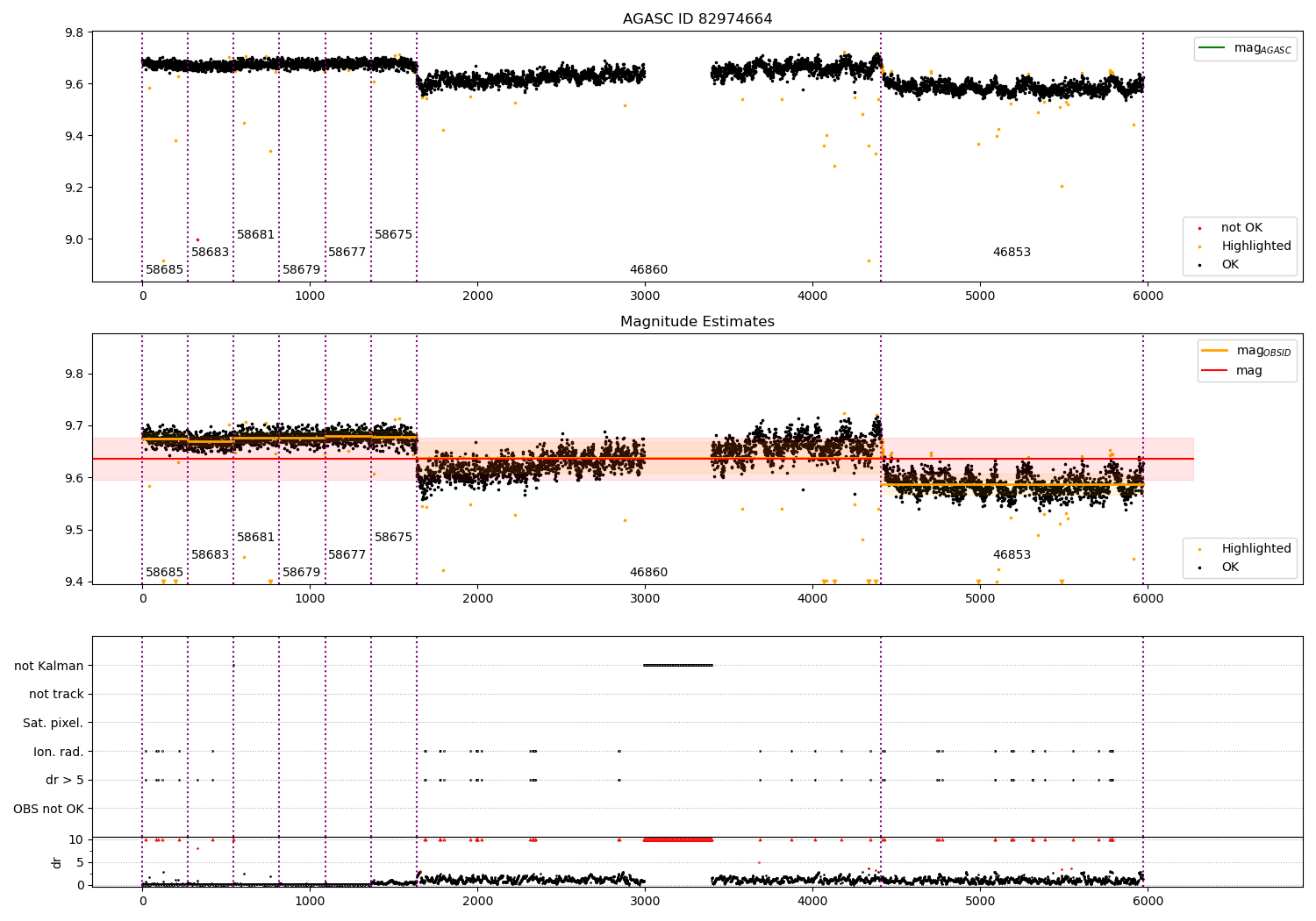Viewport: 1316px width, 921px height.
Task: Click obsid label 58685 in Magnitude Estimates plot
Action: point(165,573)
